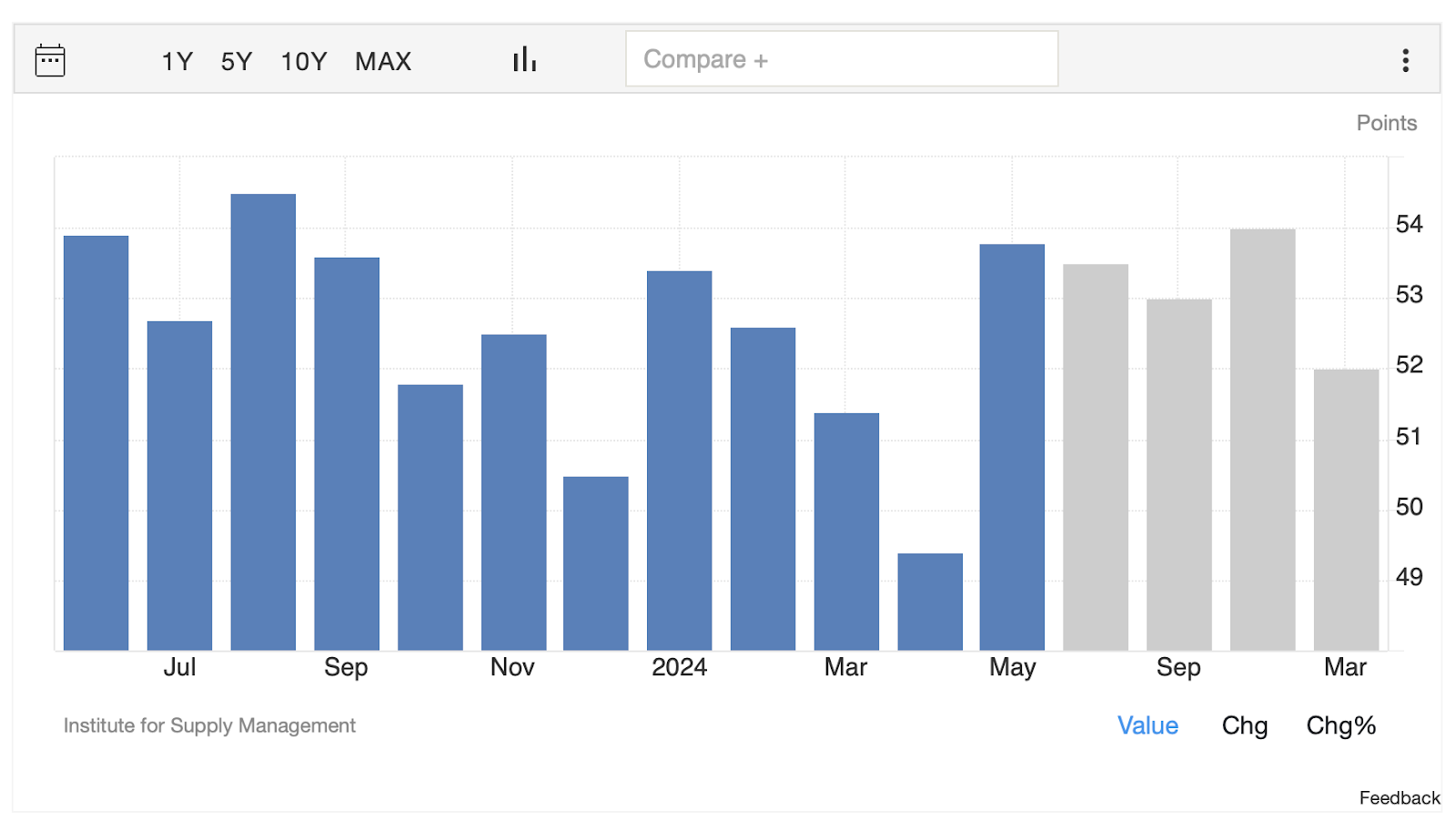Click the 2024 x-axis label

679,667
